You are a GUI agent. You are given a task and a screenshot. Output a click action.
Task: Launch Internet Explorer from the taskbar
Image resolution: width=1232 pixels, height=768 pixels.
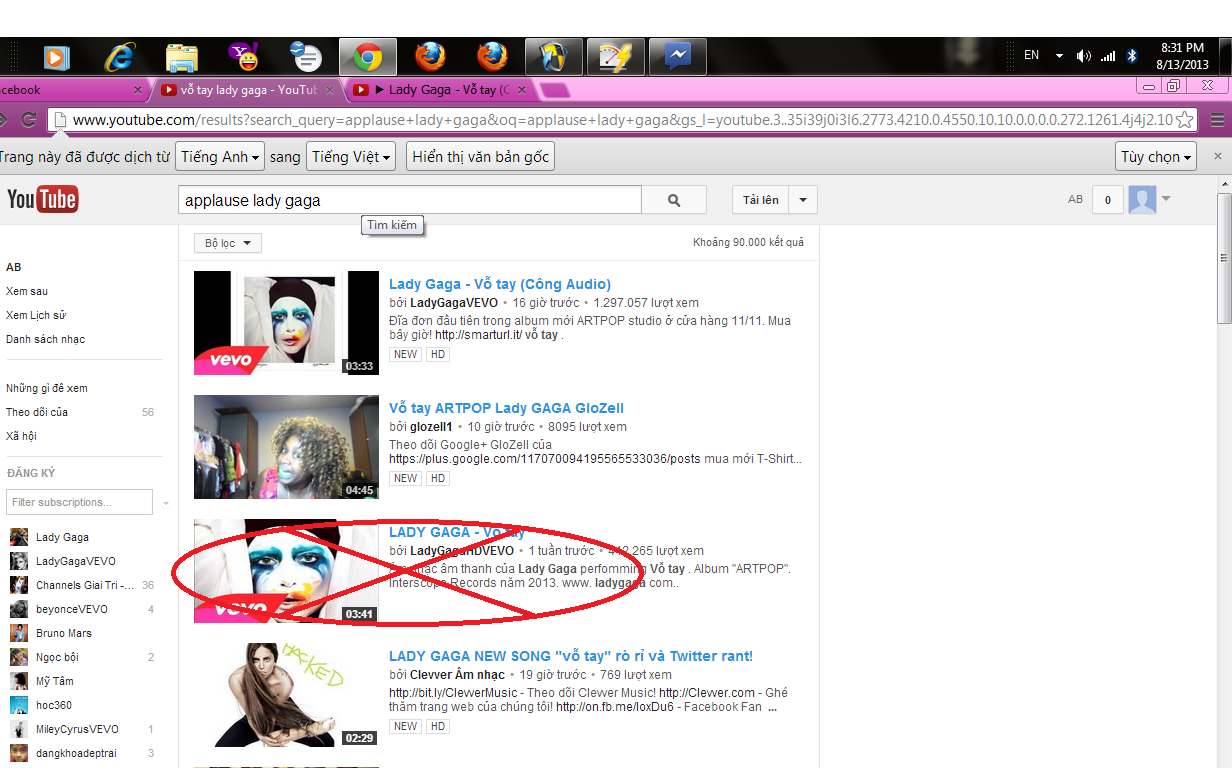pos(121,57)
